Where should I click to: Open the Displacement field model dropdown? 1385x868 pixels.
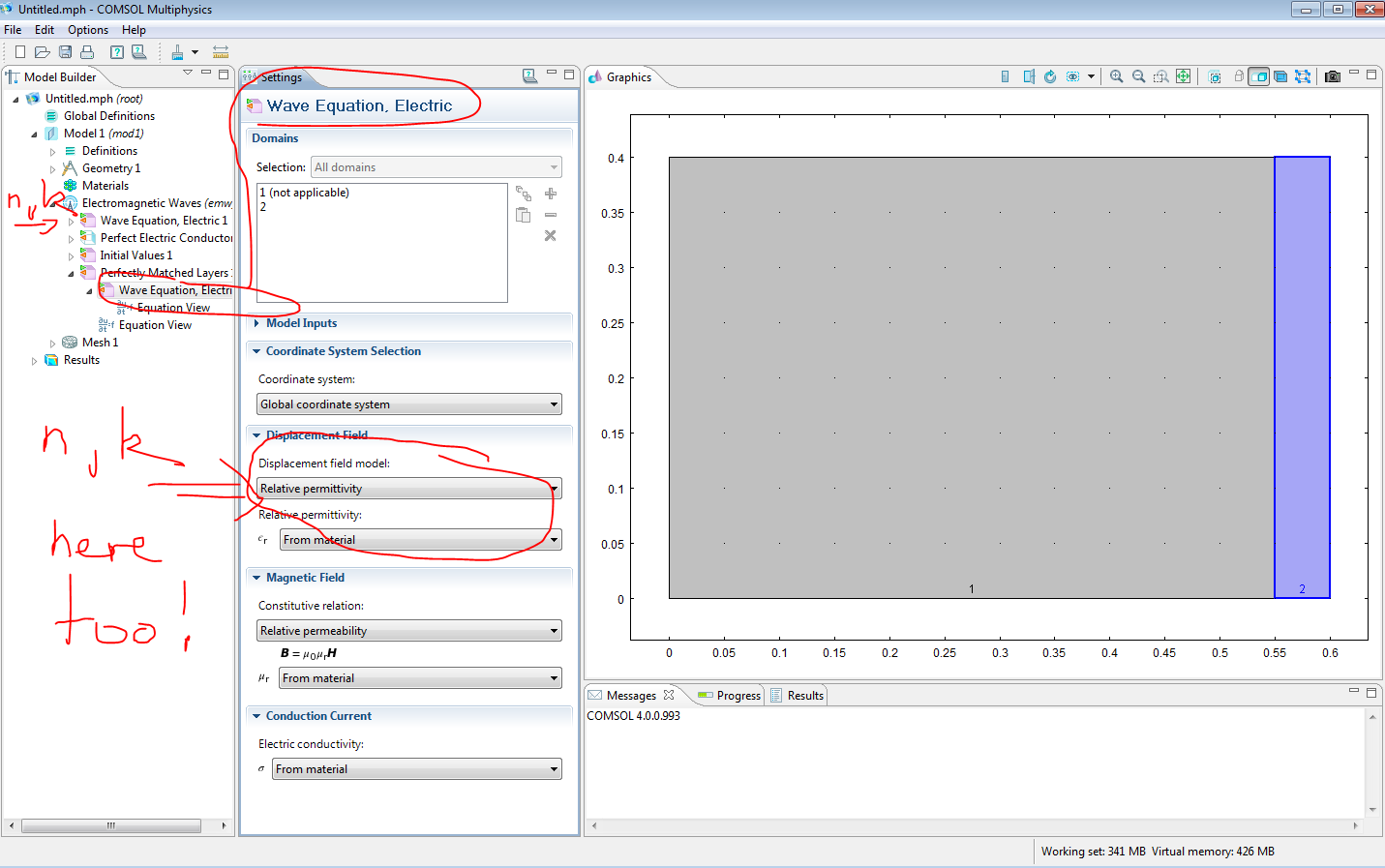[x=408, y=489]
